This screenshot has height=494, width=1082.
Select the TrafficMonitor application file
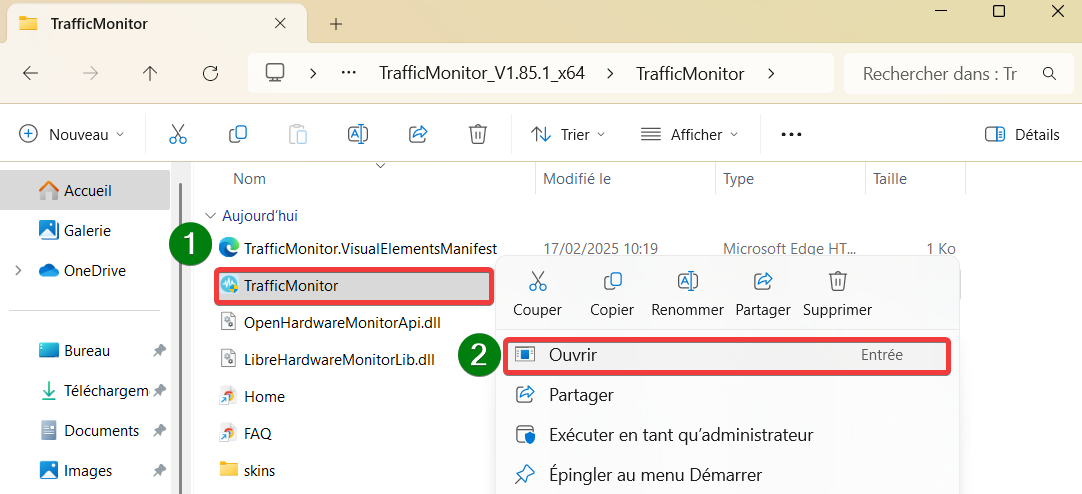pyautogui.click(x=354, y=286)
